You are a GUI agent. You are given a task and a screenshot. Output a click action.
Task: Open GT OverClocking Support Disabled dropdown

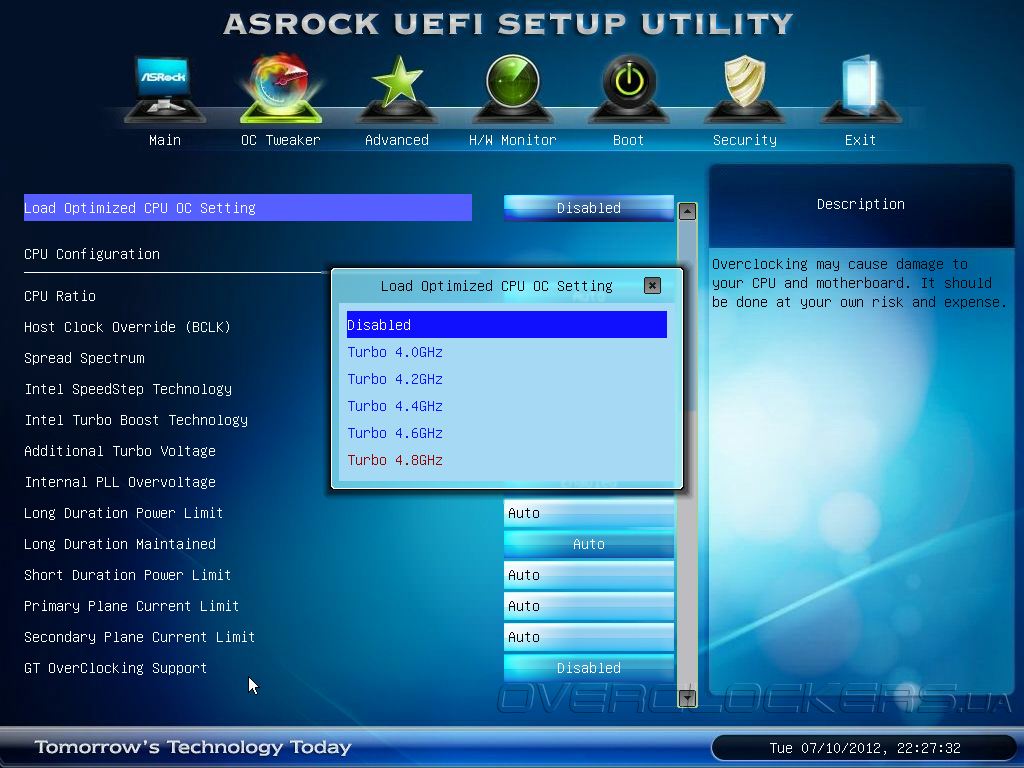point(588,668)
